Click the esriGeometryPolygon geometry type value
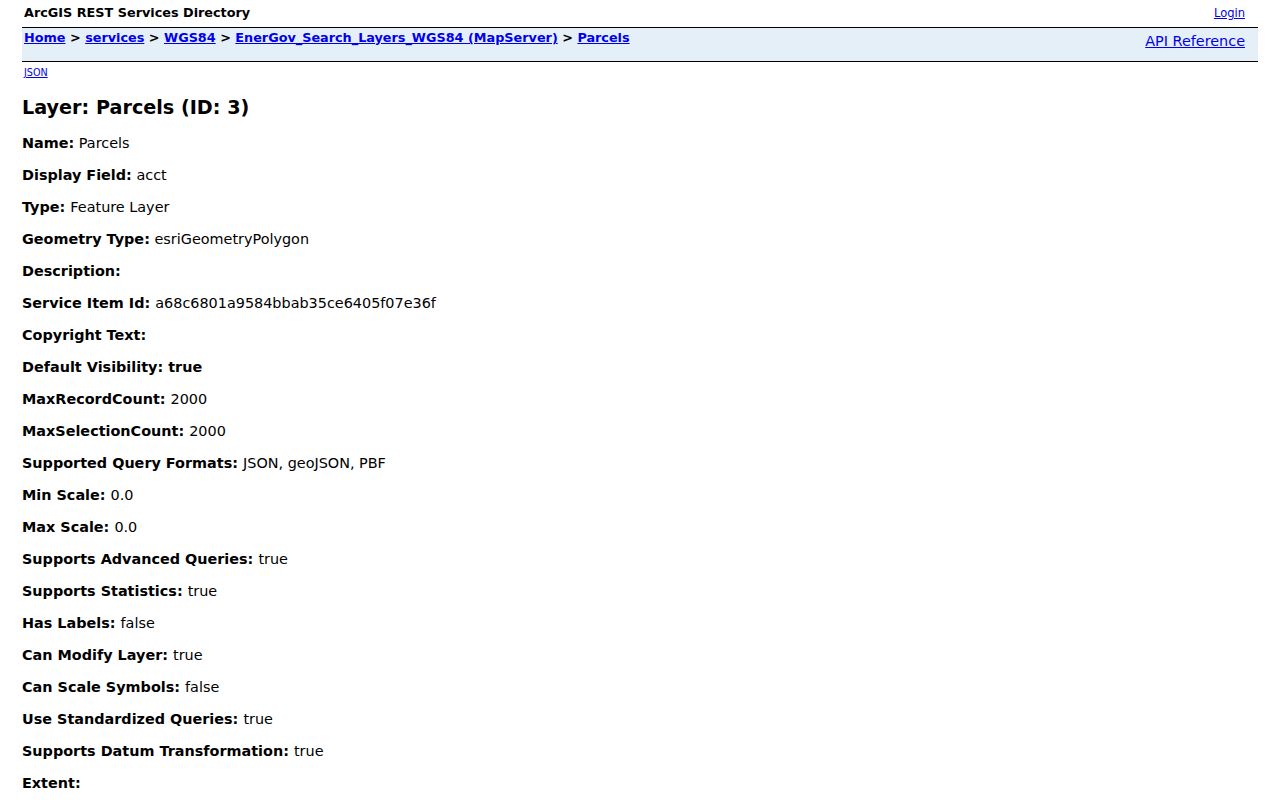Viewport: 1280px width, 800px height. coord(232,239)
